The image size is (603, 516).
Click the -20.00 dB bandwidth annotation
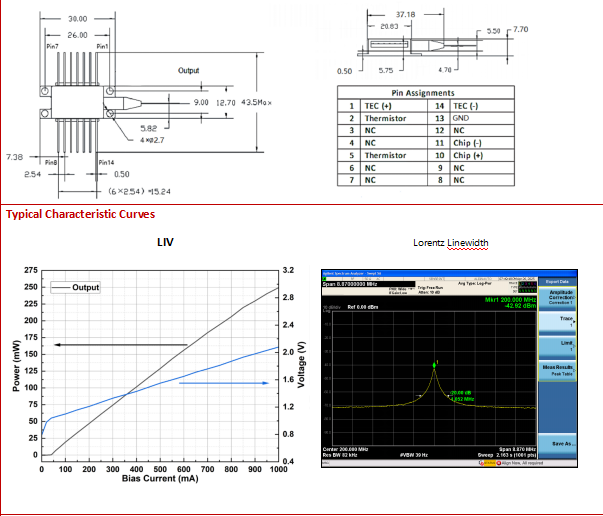click(x=461, y=393)
